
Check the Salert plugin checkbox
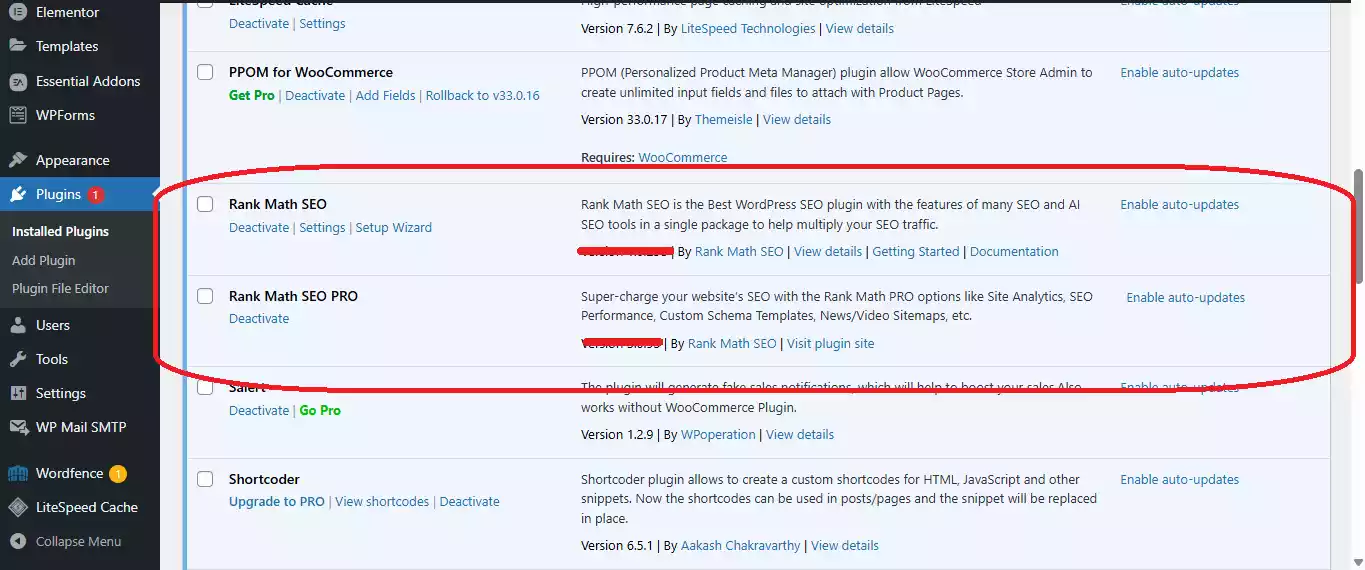click(x=205, y=388)
